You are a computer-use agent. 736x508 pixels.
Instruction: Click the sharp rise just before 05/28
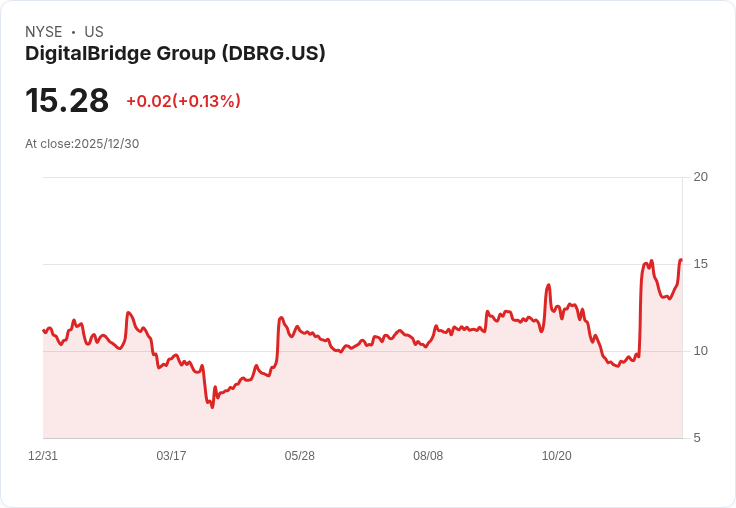(x=278, y=340)
